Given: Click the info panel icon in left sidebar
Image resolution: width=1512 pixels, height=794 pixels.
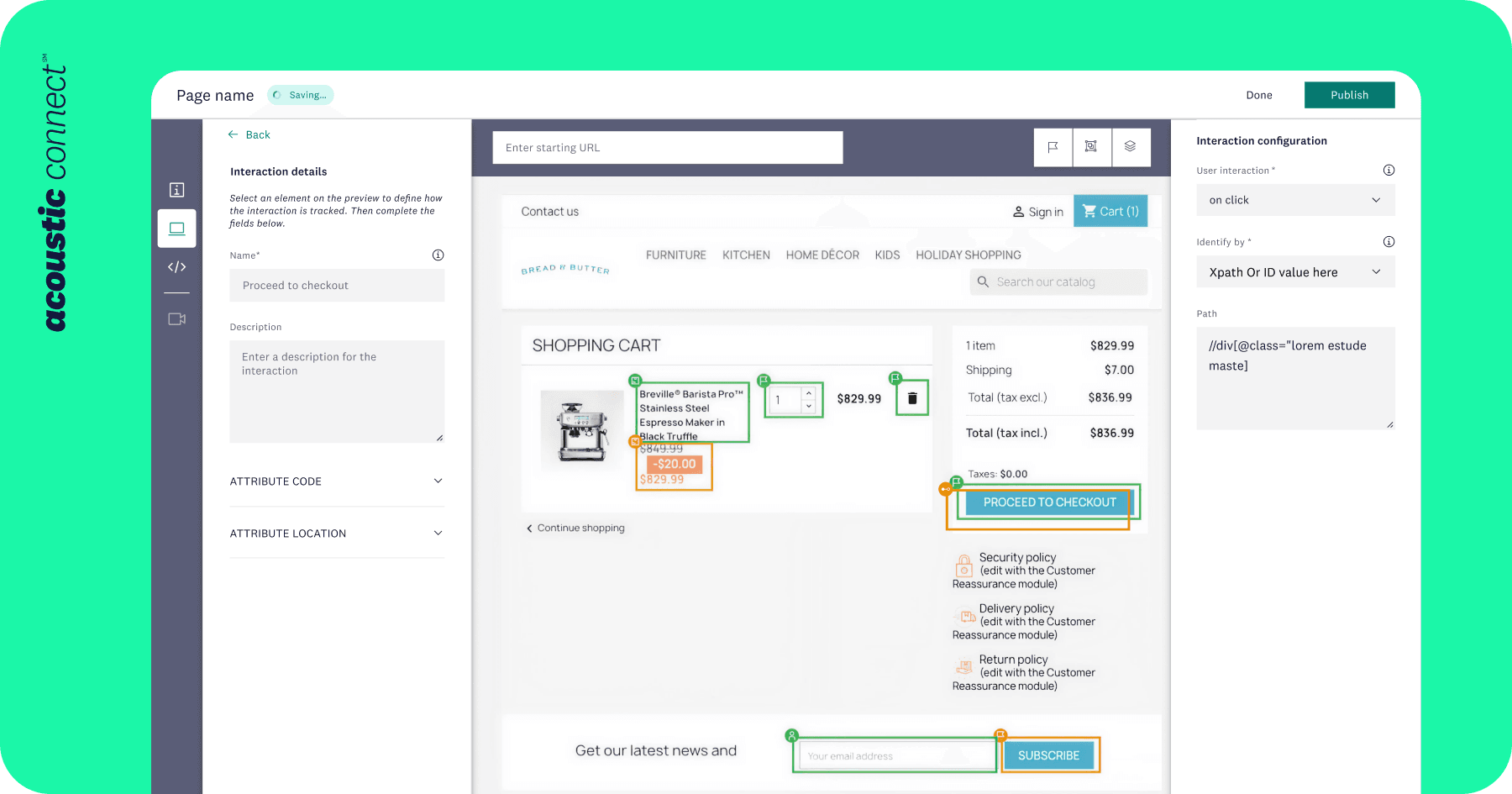Looking at the screenshot, I should (x=176, y=190).
